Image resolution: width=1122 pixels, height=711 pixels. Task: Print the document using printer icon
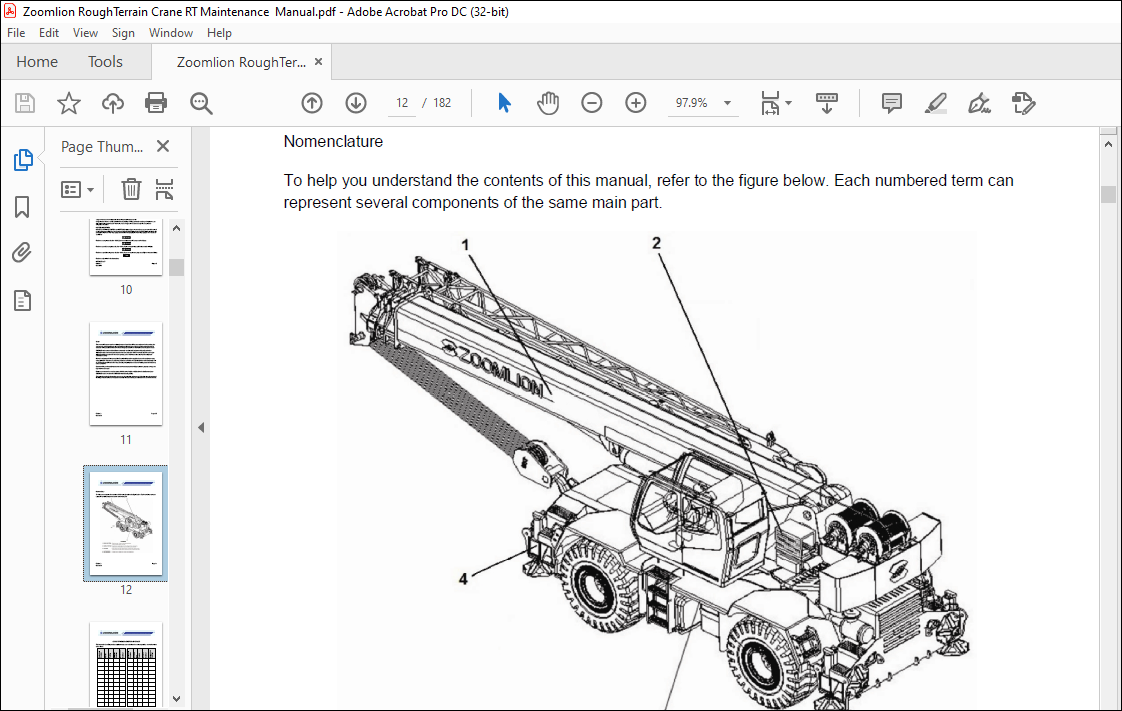(x=156, y=103)
